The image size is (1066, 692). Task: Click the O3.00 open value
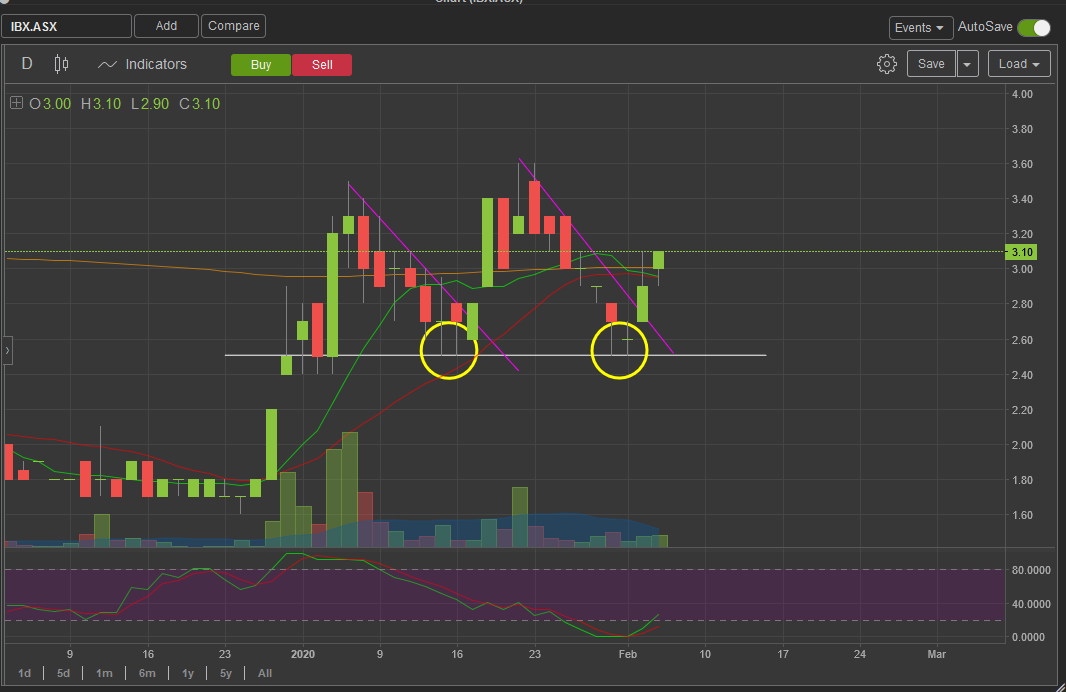pyautogui.click(x=50, y=104)
